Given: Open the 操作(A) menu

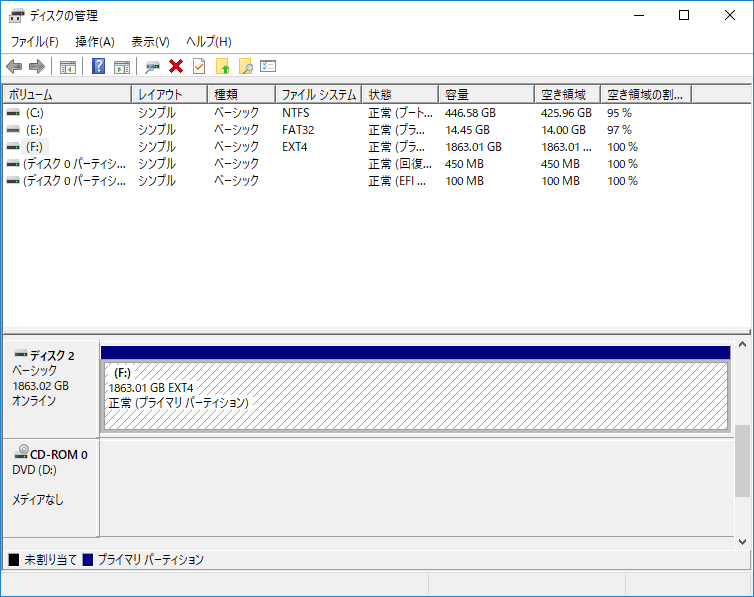Looking at the screenshot, I should (95, 42).
